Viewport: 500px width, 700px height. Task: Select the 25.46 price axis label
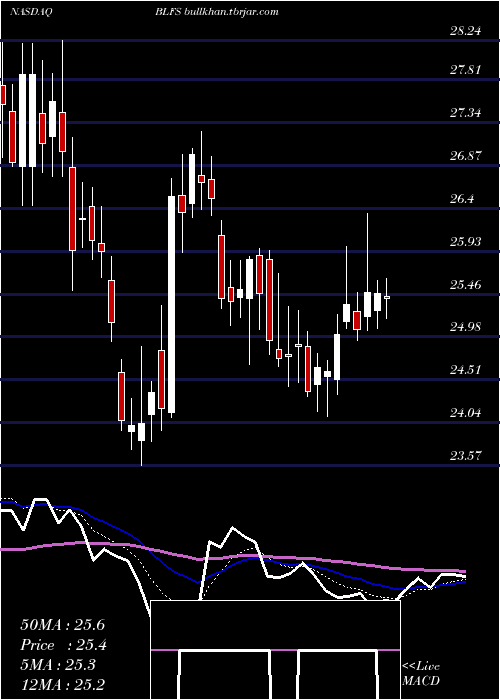click(x=465, y=284)
